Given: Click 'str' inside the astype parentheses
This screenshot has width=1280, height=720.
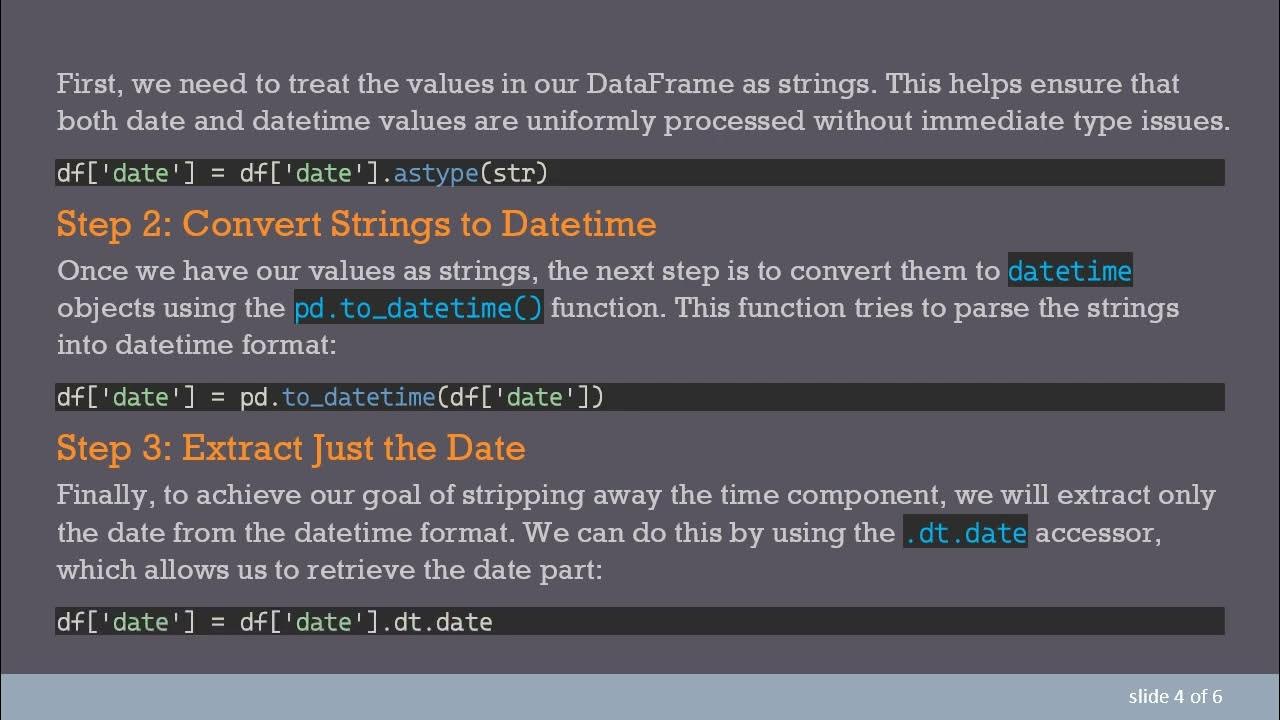Looking at the screenshot, I should (514, 173).
